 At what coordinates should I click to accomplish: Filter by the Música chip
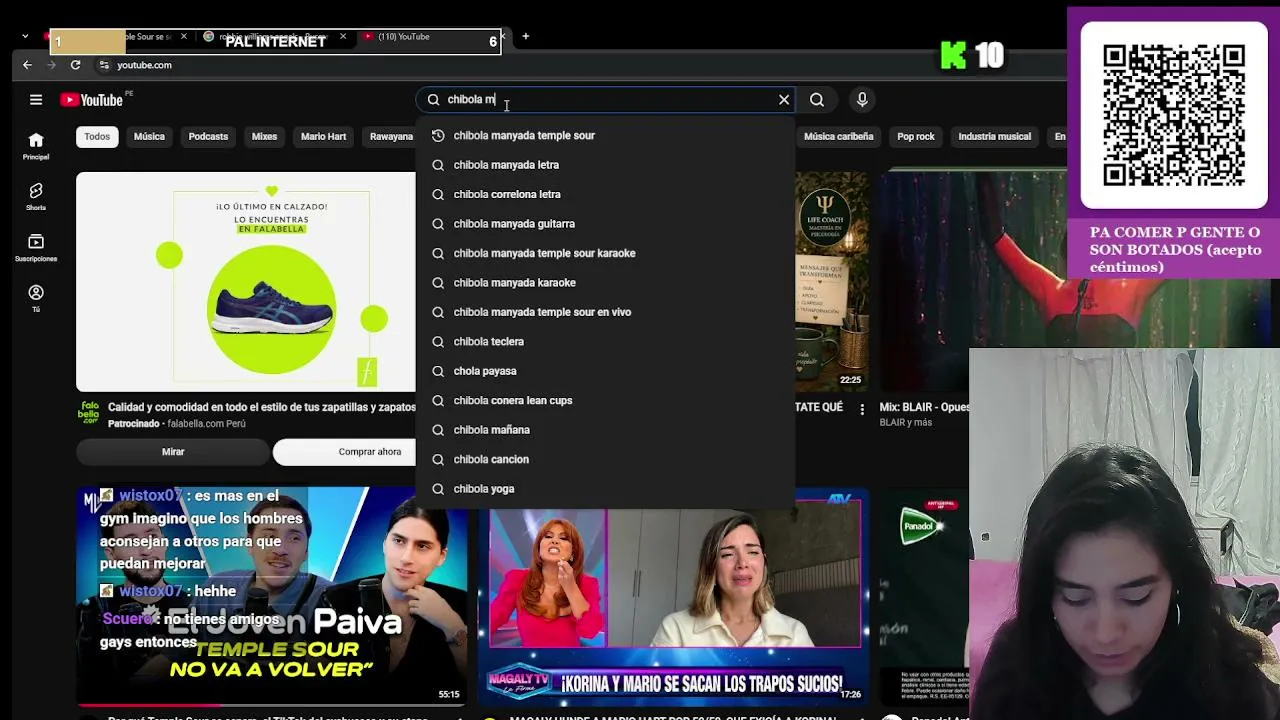(149, 137)
